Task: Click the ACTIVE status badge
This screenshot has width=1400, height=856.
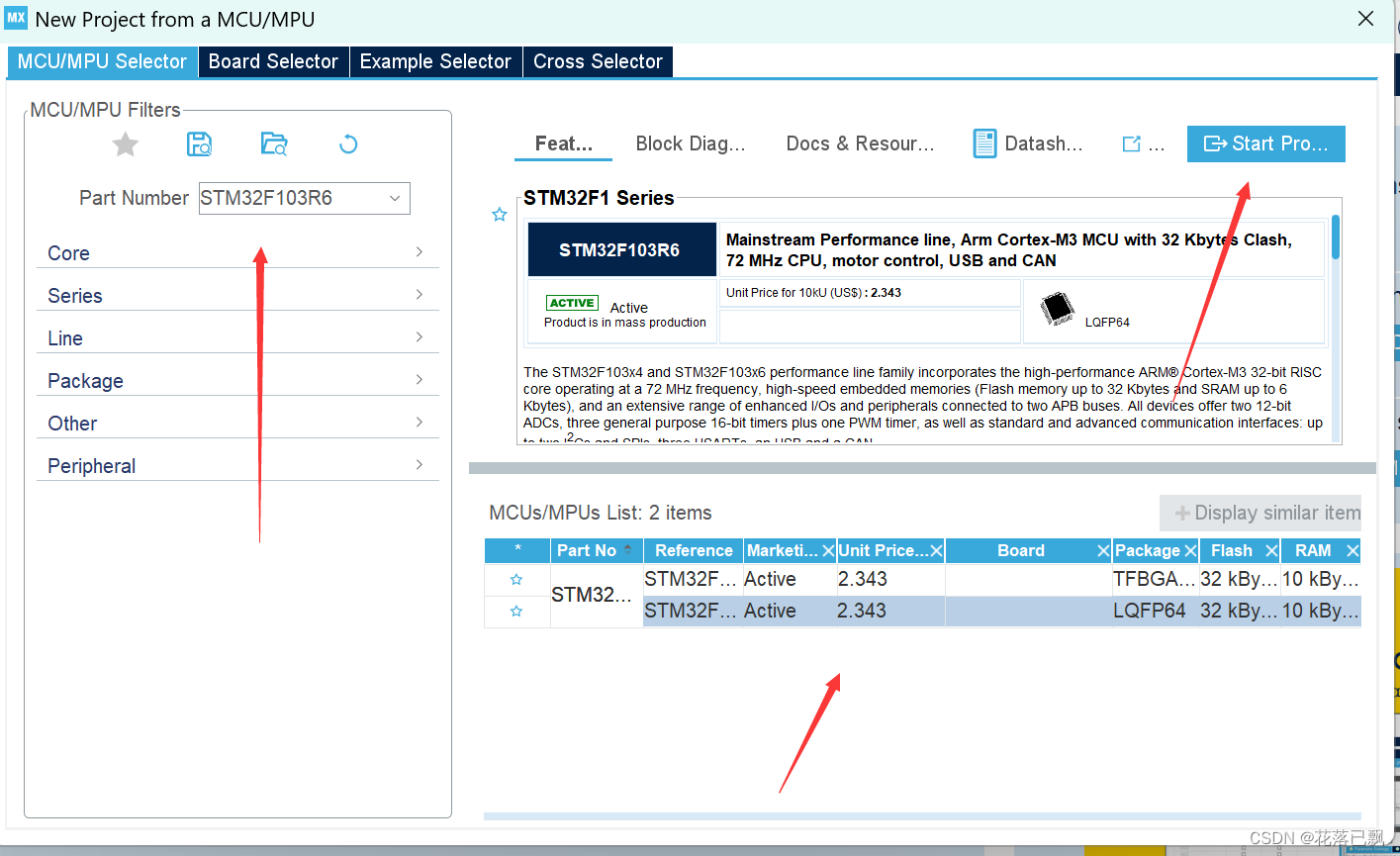Action: [572, 303]
